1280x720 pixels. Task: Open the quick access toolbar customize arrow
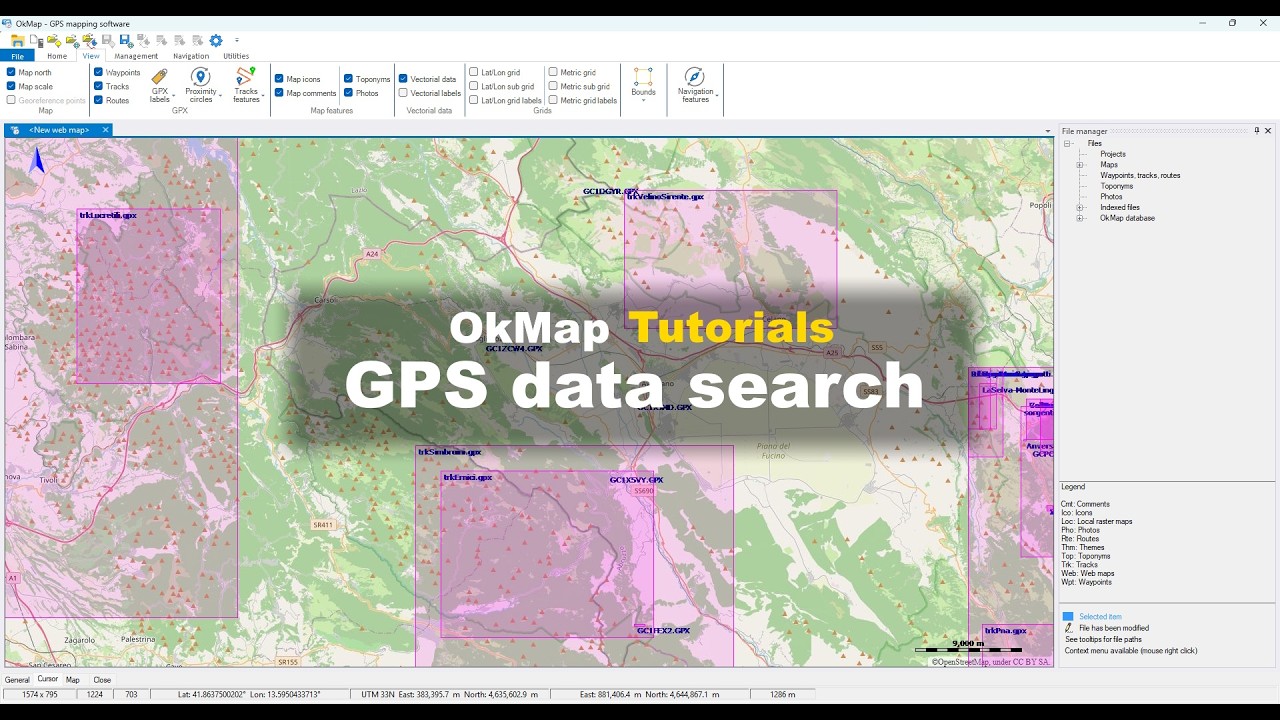point(237,41)
